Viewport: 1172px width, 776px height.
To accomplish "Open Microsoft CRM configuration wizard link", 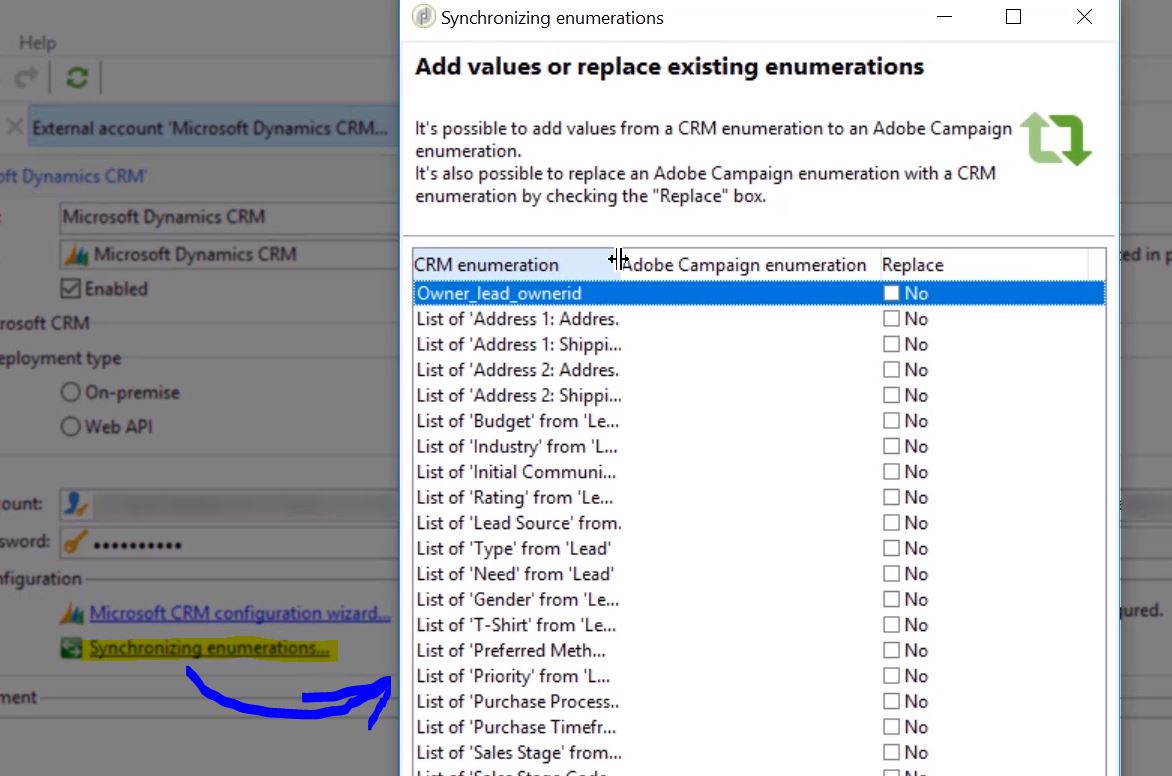I will 240,613.
